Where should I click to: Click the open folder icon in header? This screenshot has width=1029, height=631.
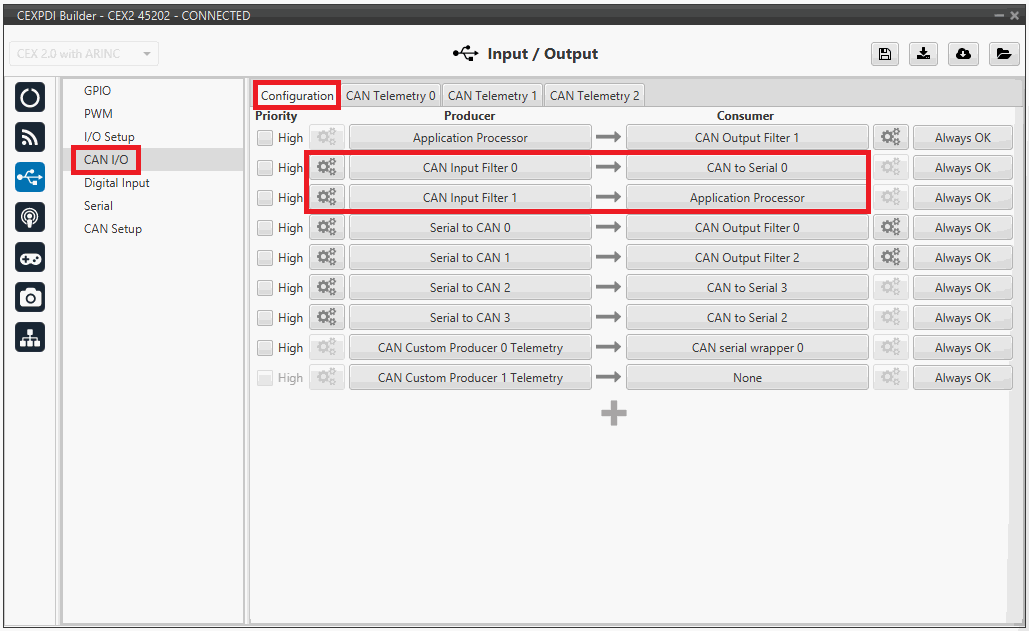(x=1003, y=54)
